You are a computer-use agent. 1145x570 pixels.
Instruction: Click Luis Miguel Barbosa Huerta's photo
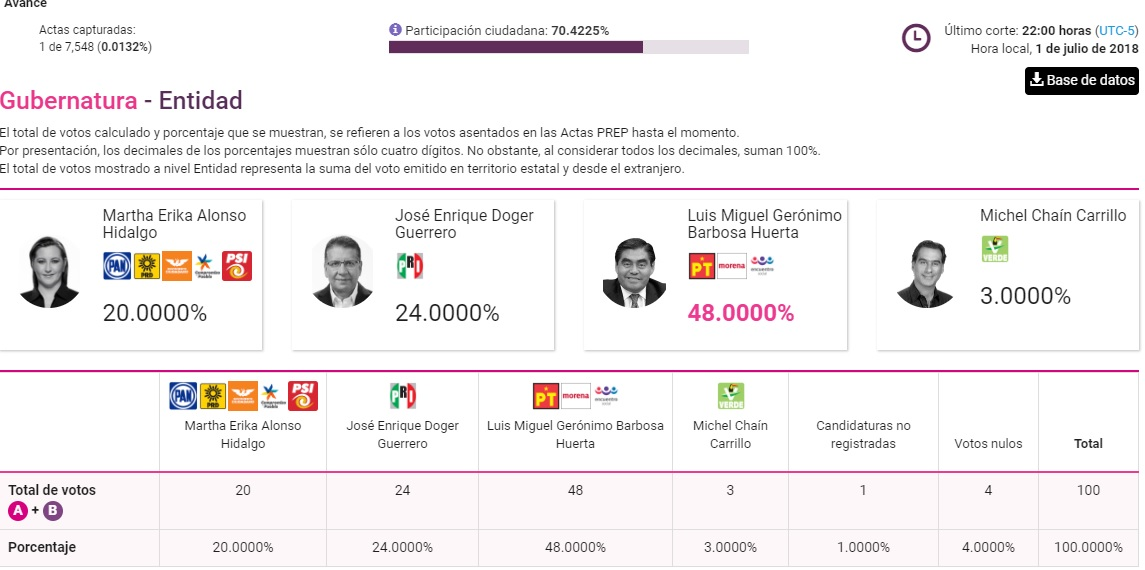pyautogui.click(x=634, y=272)
